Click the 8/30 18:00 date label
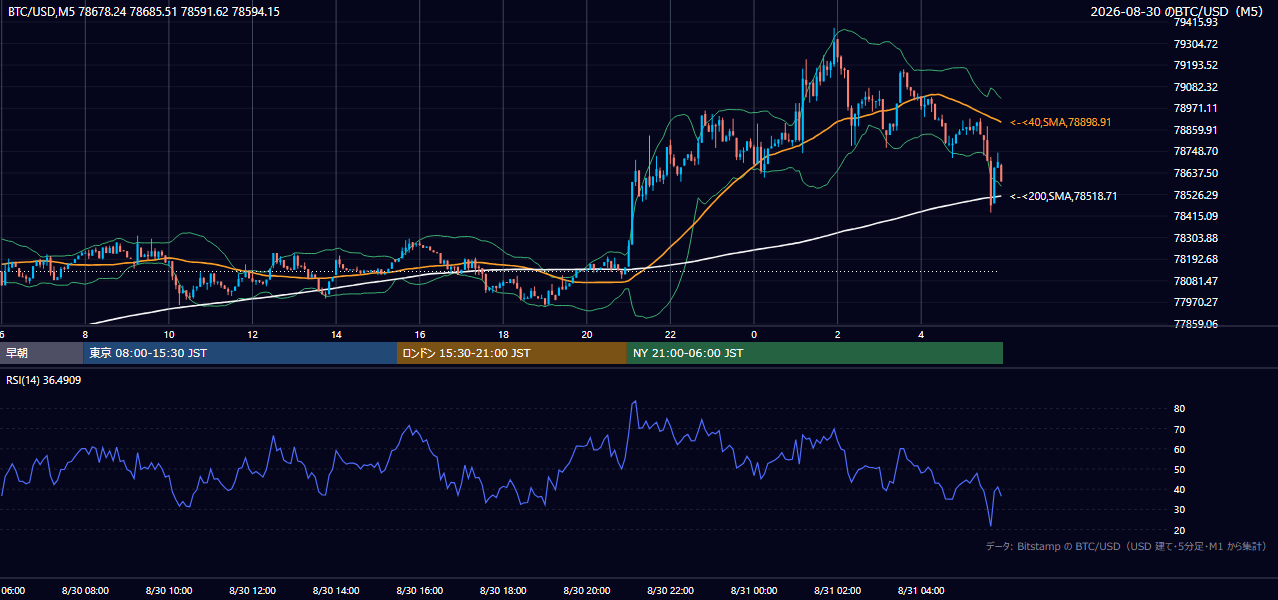The width and height of the screenshot is (1278, 600). [503, 591]
